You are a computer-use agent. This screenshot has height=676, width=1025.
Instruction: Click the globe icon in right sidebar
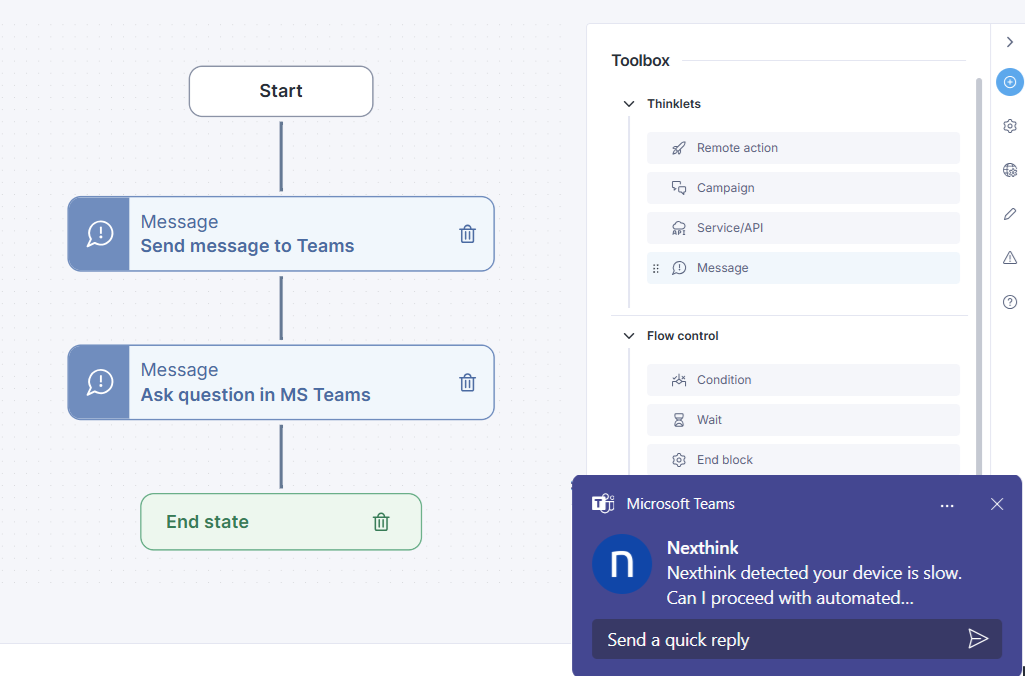coord(1010,170)
